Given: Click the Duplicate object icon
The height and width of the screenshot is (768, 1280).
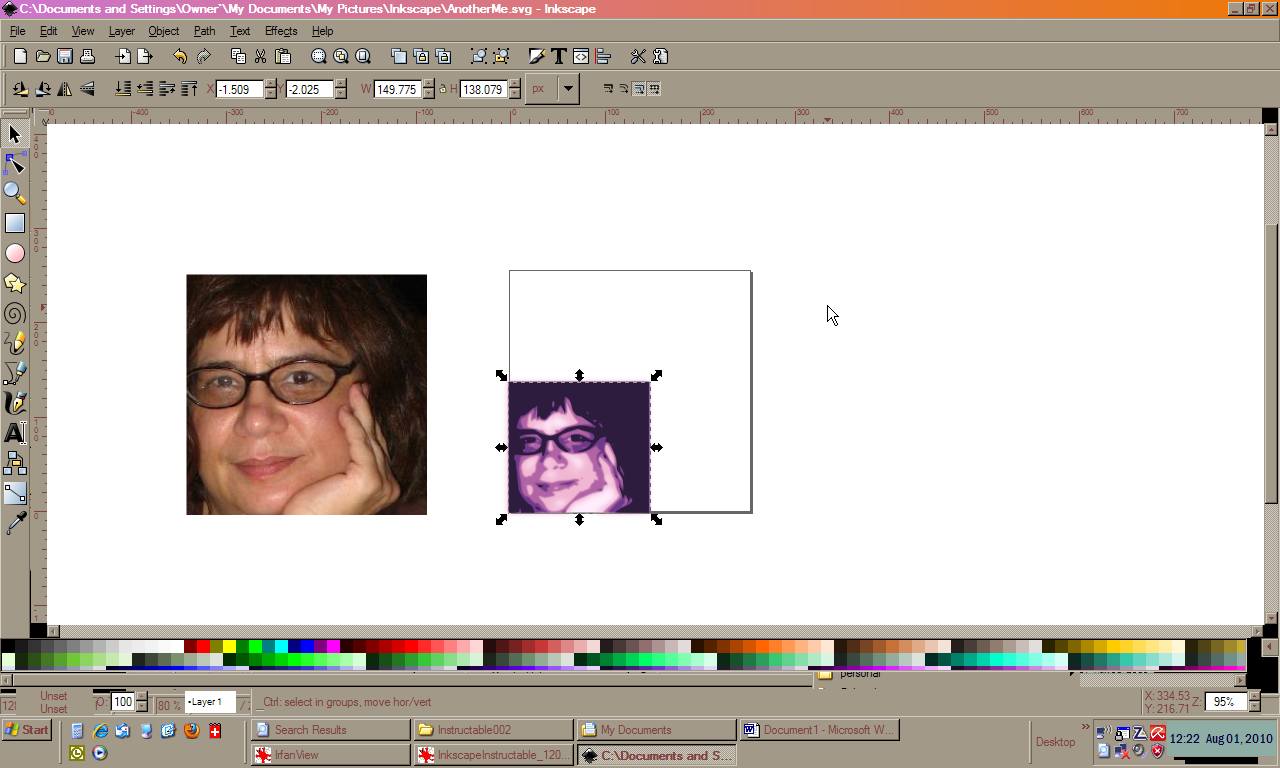Looking at the screenshot, I should click(x=399, y=56).
